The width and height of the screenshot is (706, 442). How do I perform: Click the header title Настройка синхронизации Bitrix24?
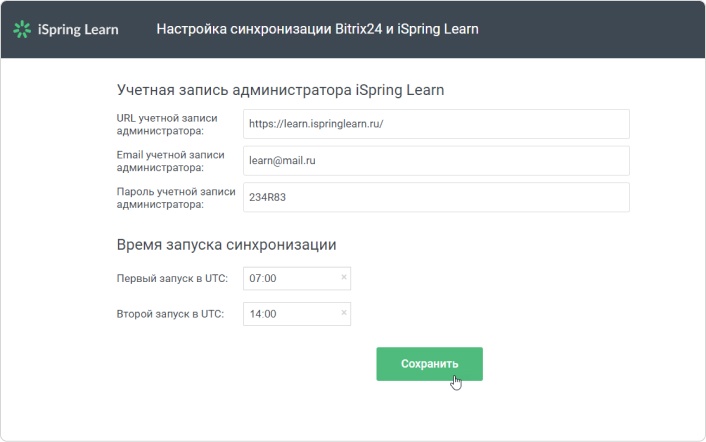[317, 29]
